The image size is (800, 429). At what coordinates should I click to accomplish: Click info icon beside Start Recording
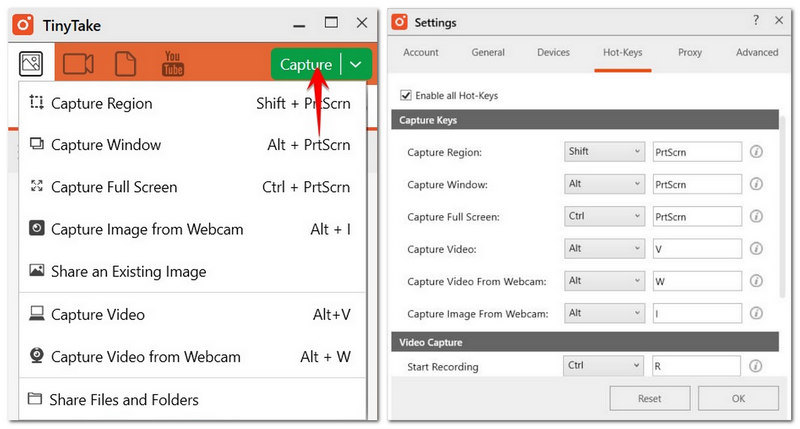[x=757, y=366]
